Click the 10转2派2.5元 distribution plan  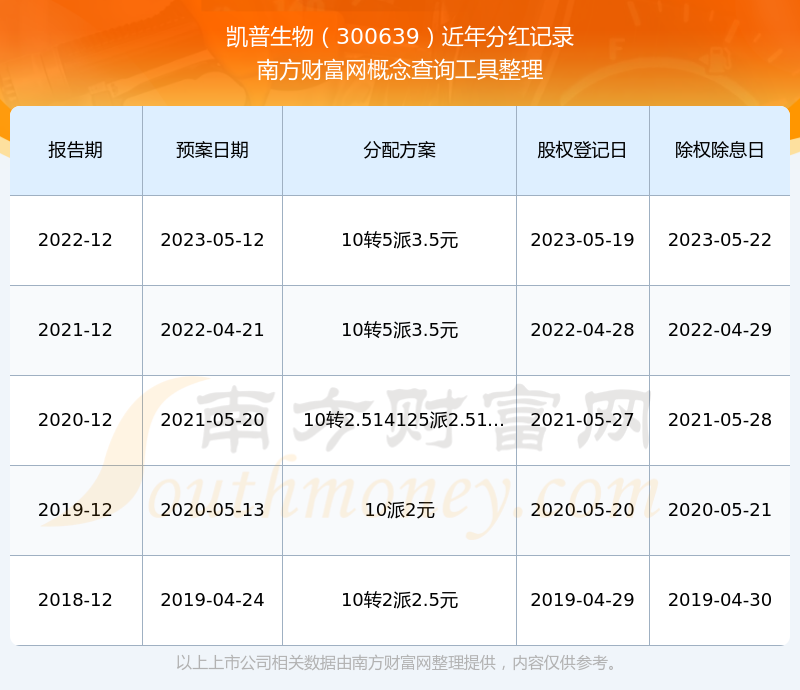(x=399, y=600)
